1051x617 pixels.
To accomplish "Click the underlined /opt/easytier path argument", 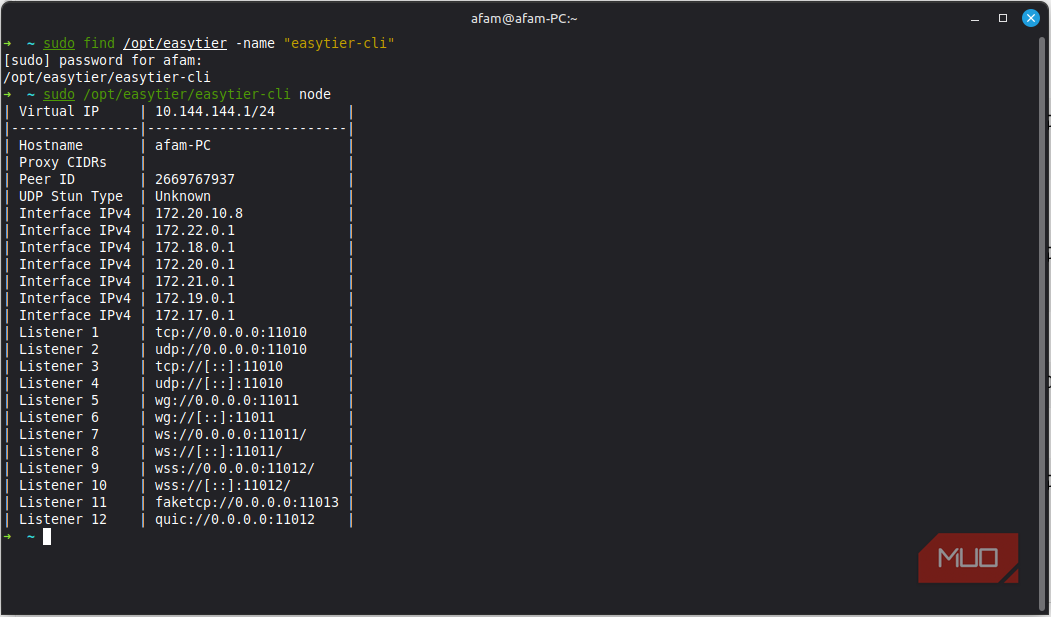I will coord(175,44).
